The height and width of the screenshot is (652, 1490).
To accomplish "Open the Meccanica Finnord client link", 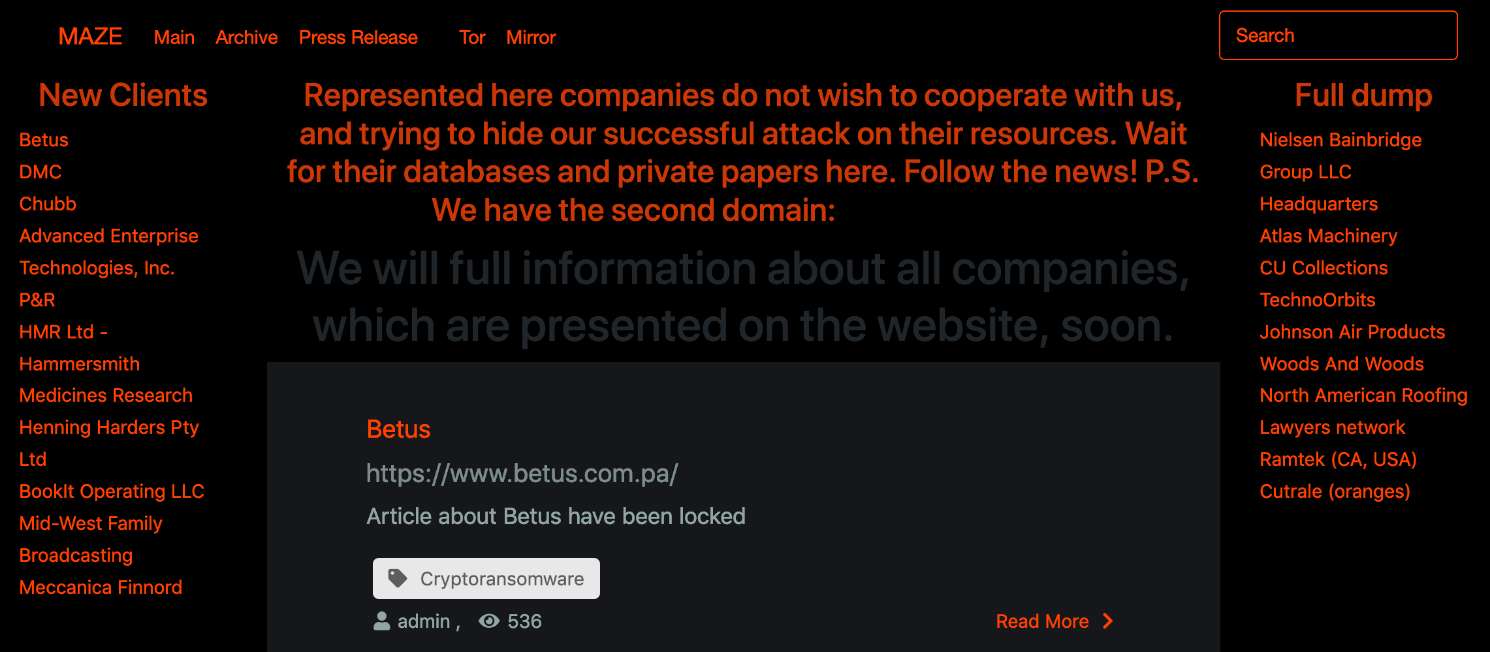I will point(101,588).
